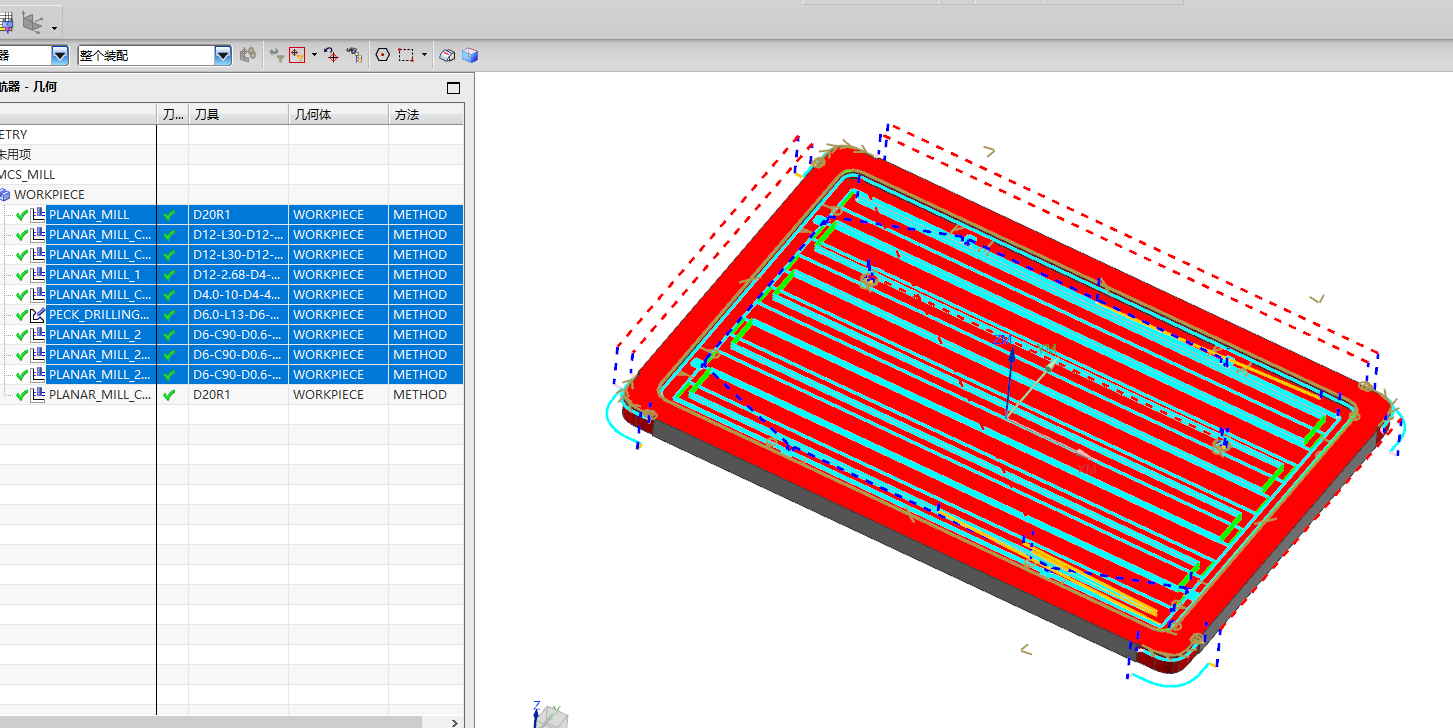Viewport: 1453px width, 728px height.
Task: Click the D6.0-L13-D6 tool cell
Action: (238, 315)
